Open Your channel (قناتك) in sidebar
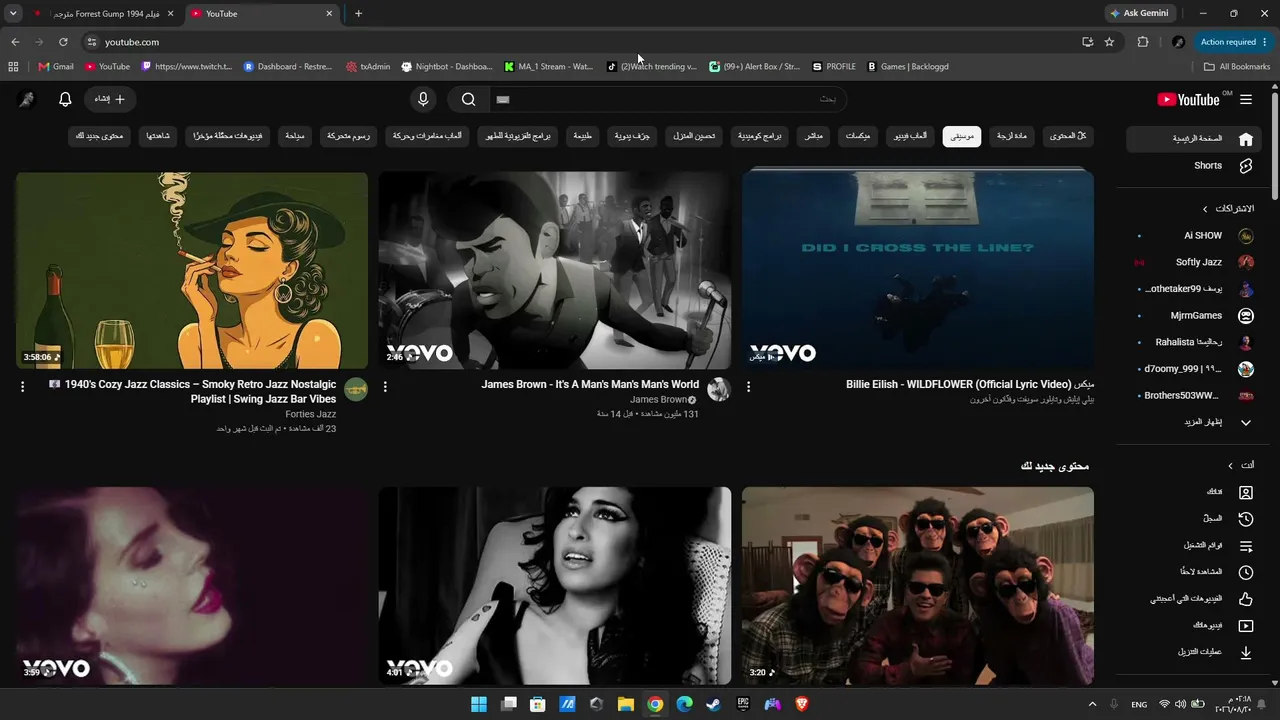Screen dimensions: 1280x720 (1194, 493)
